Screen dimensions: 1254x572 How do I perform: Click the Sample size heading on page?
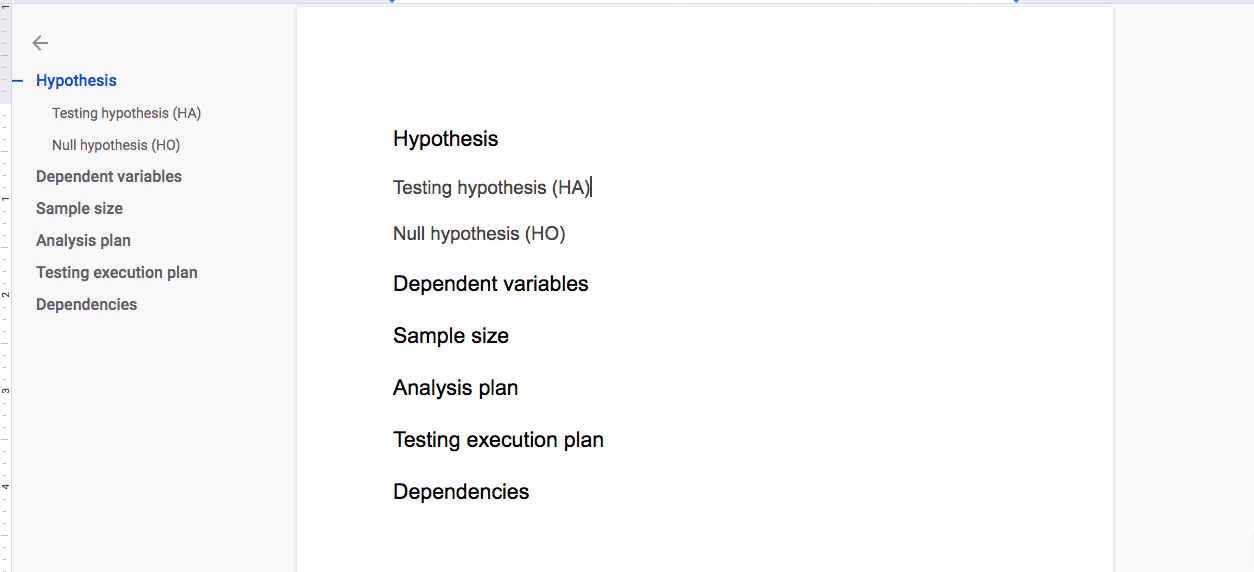click(450, 336)
